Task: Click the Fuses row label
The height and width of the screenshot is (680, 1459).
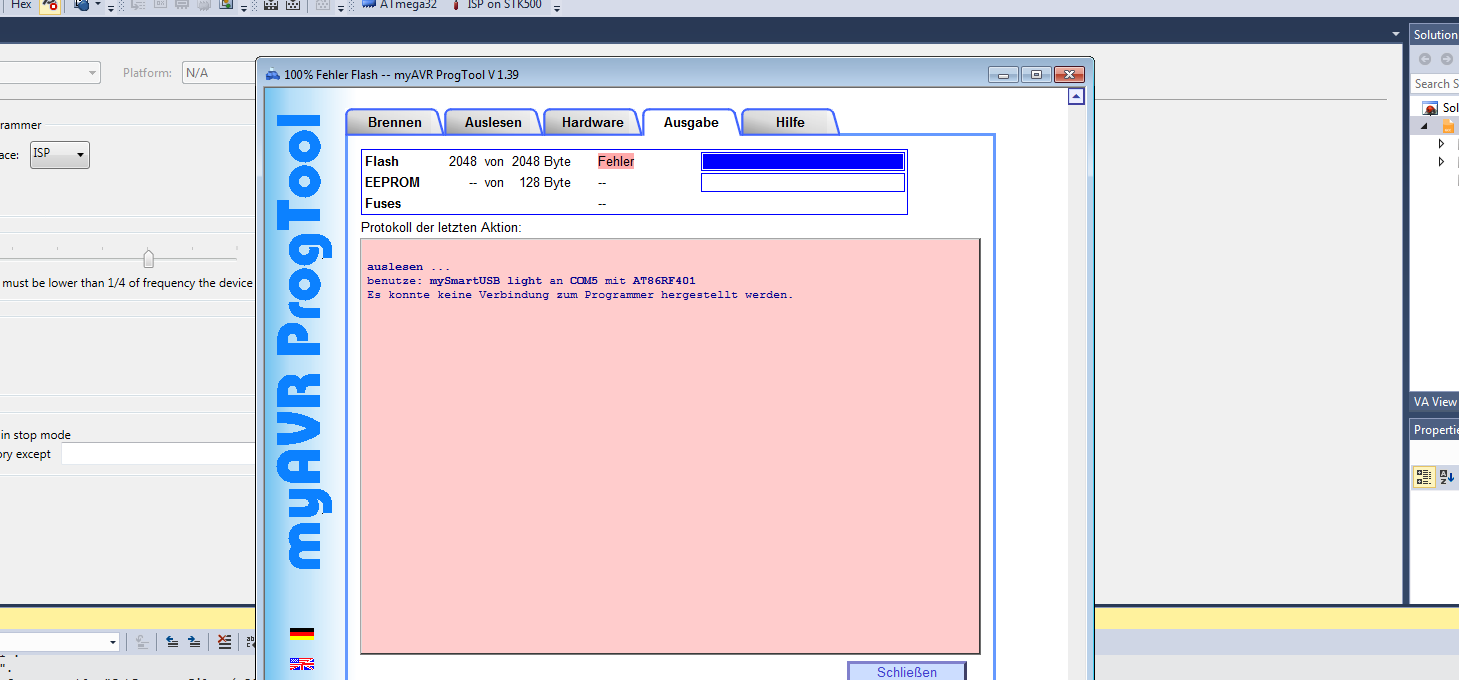Action: 383,203
